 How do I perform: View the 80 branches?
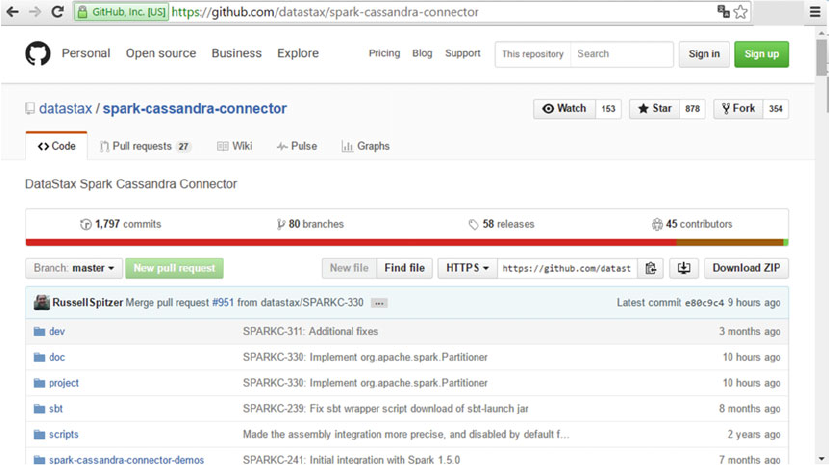(x=310, y=224)
